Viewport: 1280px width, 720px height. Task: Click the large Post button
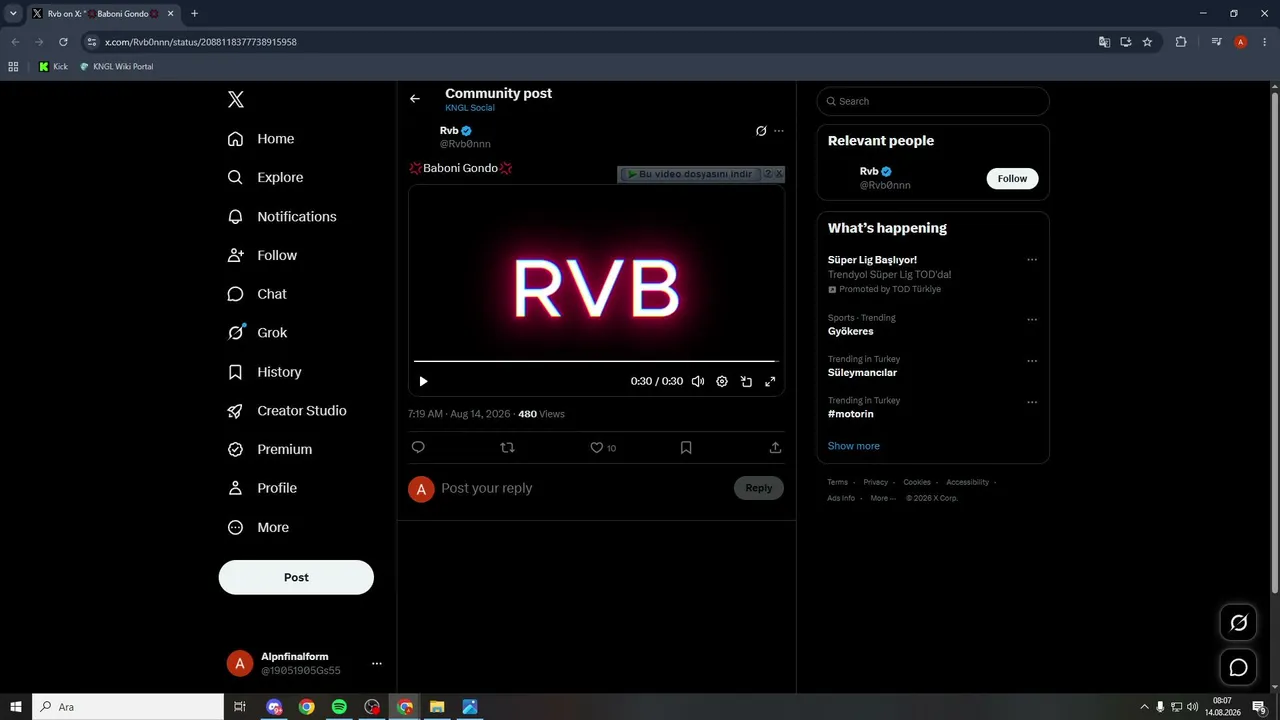click(x=296, y=577)
